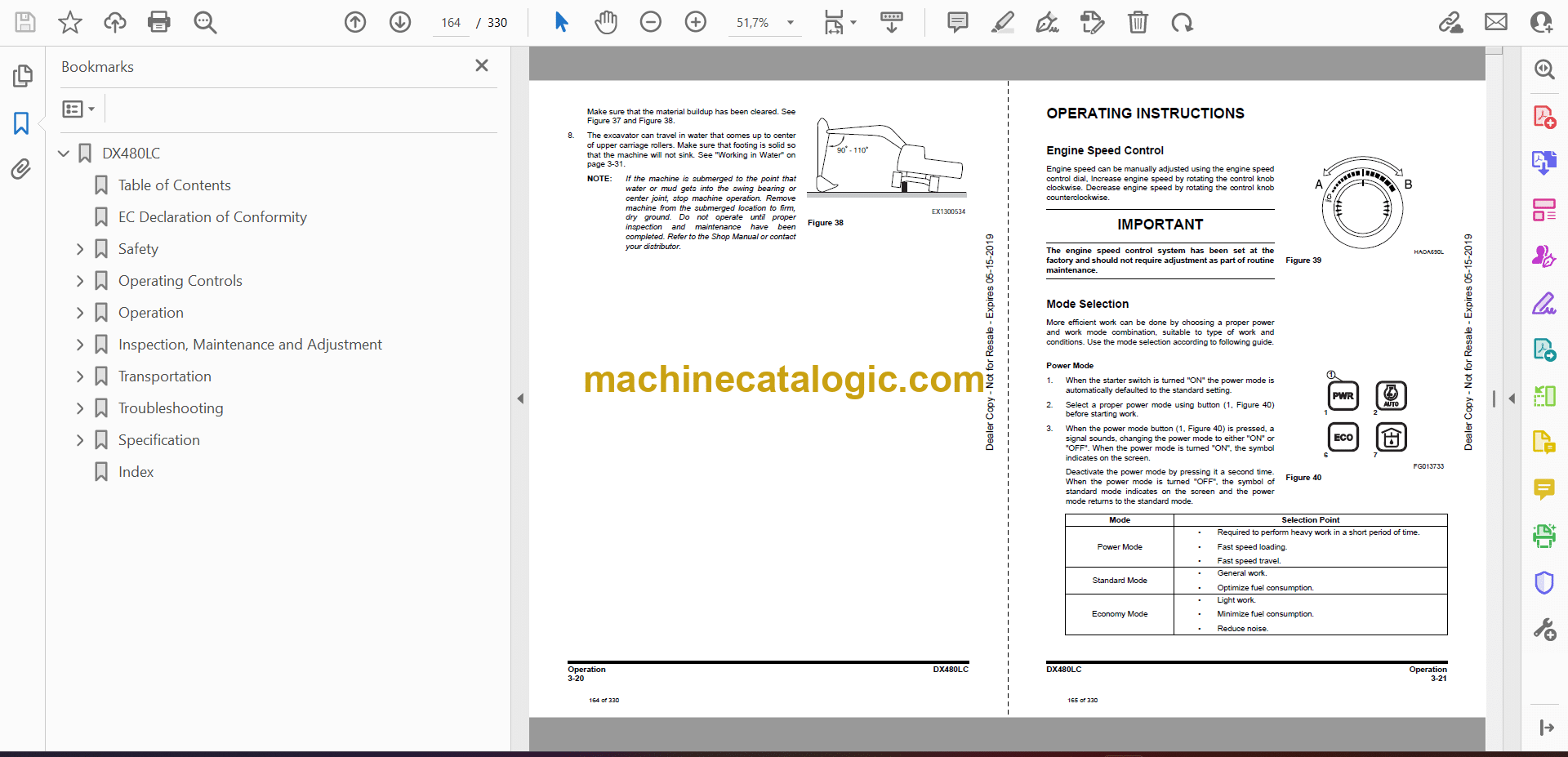The image size is (1568, 757).
Task: Click the Delete trash icon
Action: (1137, 22)
